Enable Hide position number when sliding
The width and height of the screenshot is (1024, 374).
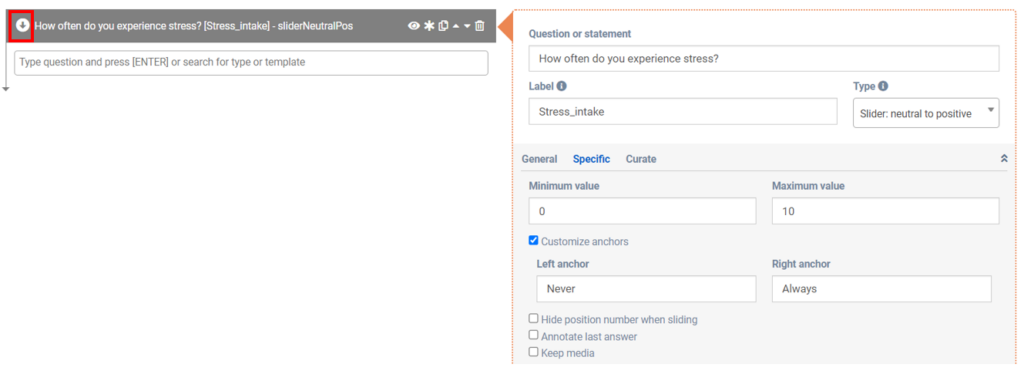pyautogui.click(x=534, y=319)
